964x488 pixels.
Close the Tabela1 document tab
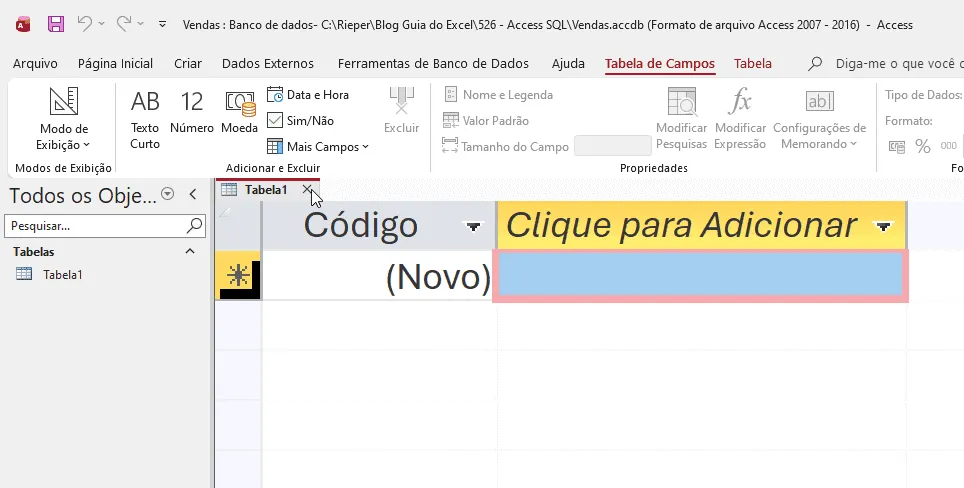point(307,189)
